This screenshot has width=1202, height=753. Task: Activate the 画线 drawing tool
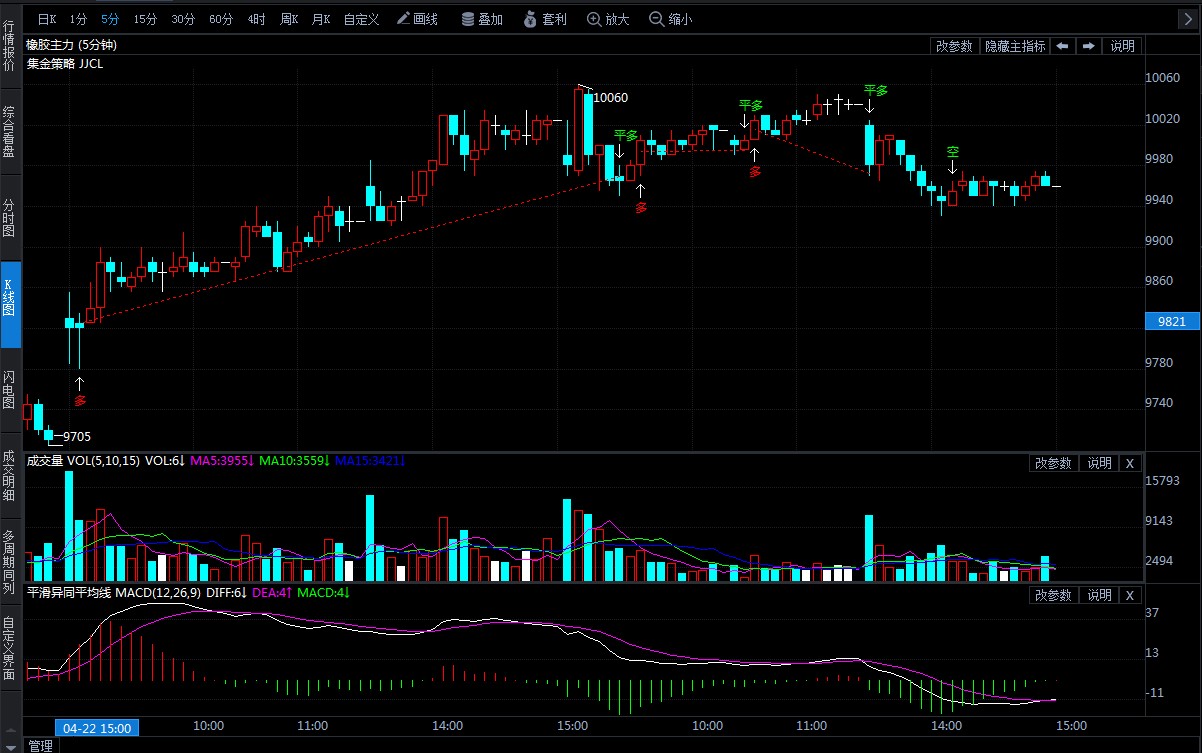pos(418,19)
